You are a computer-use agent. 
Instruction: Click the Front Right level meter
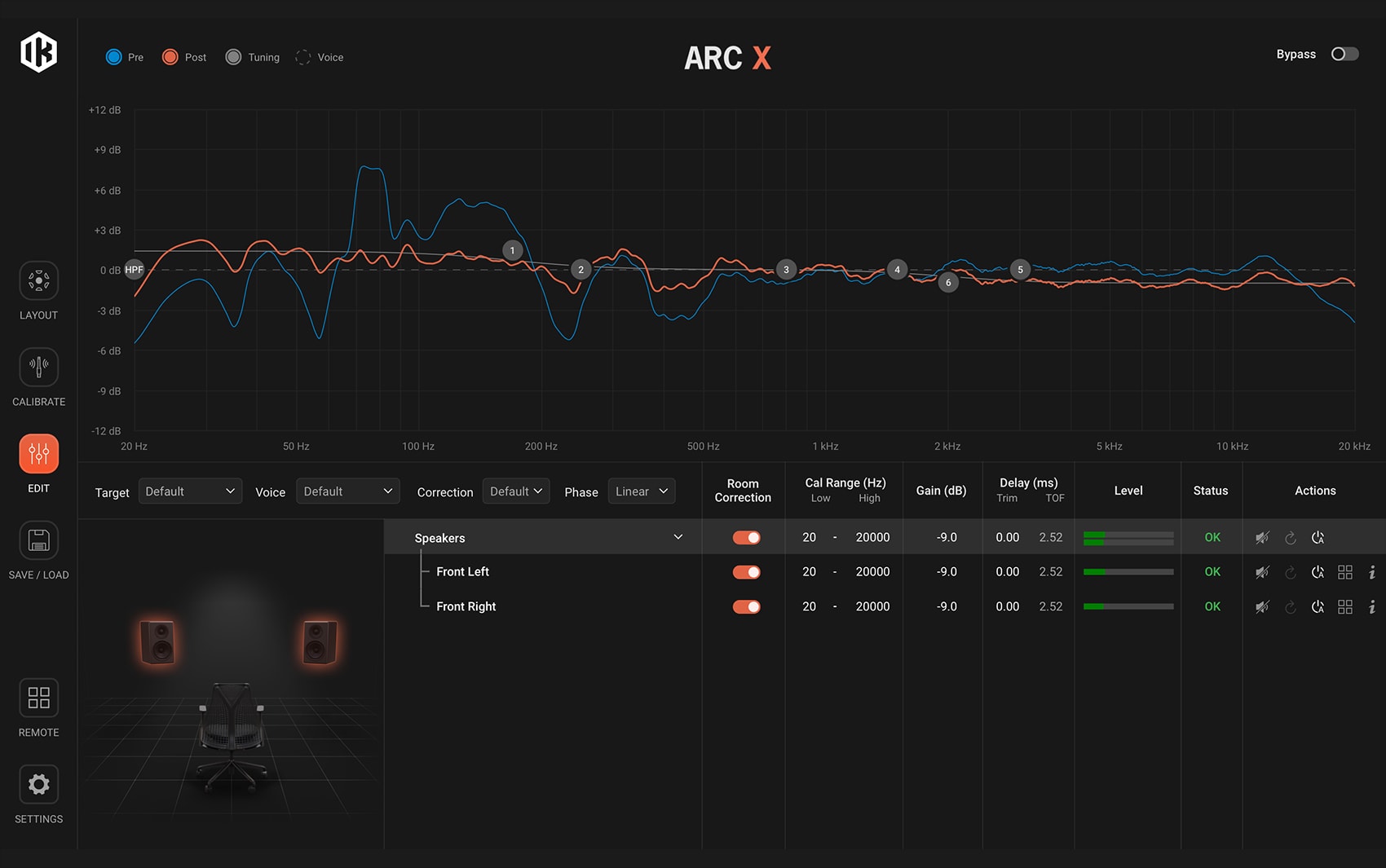coord(1128,606)
